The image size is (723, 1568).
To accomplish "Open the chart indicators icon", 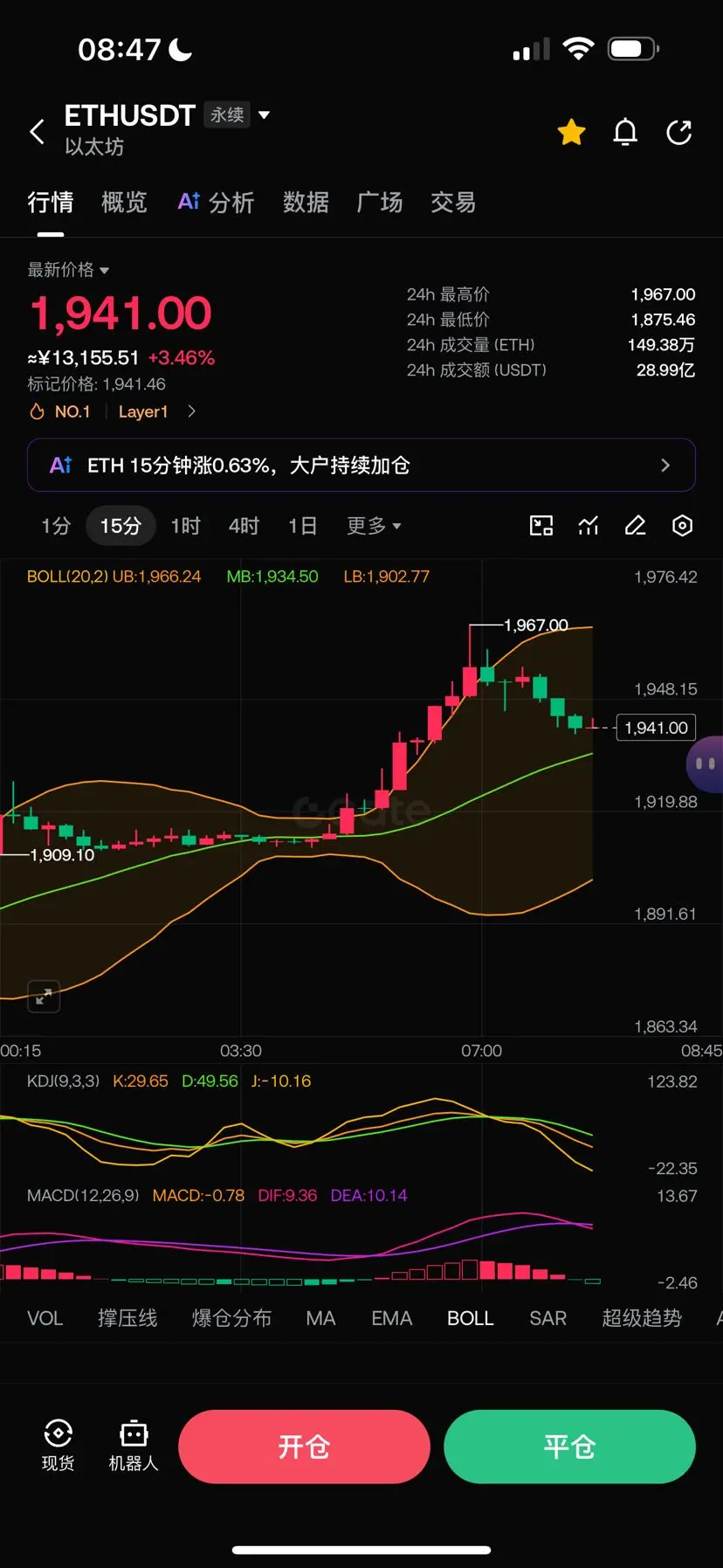I will [589, 526].
